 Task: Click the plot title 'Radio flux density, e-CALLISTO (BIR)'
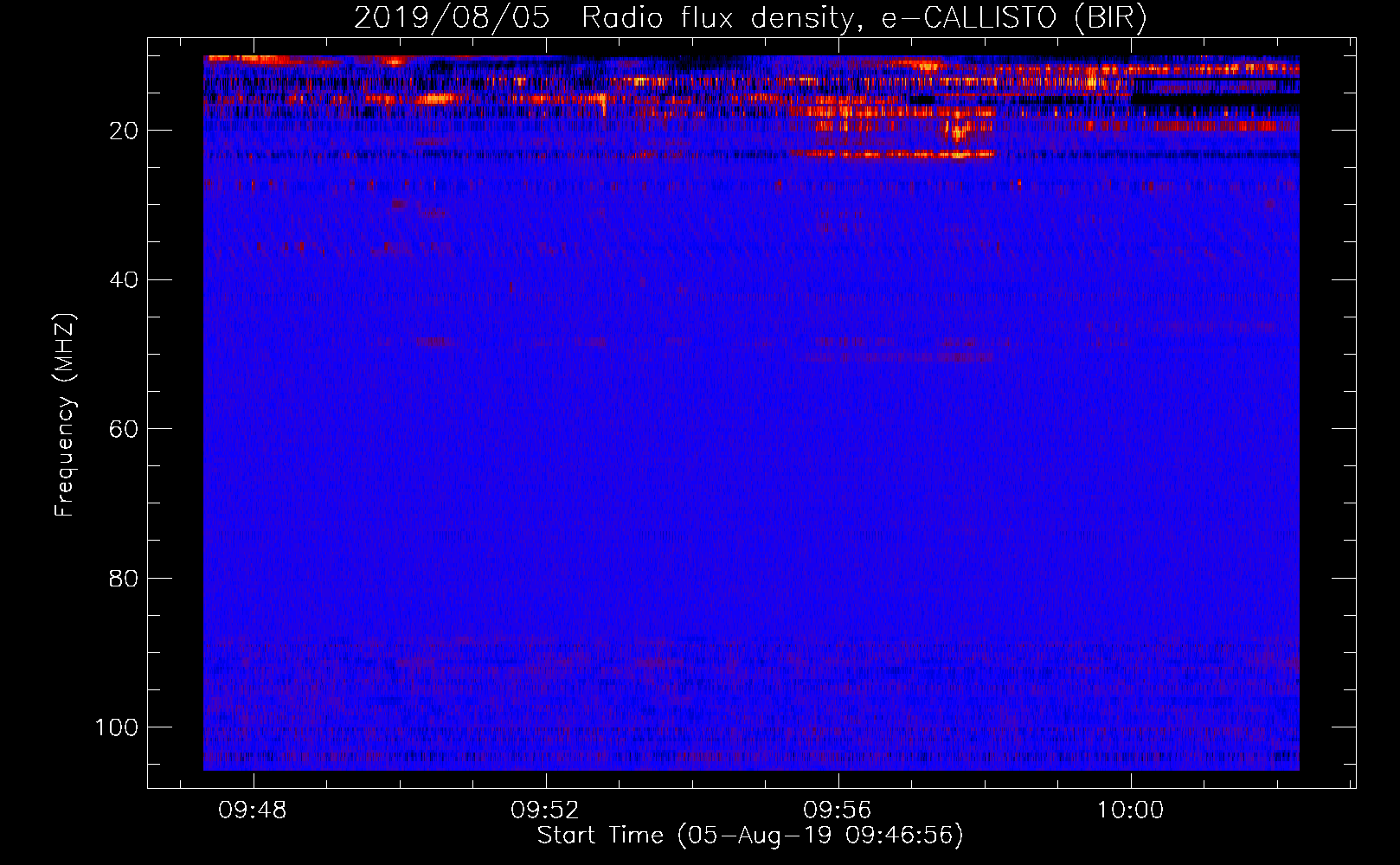864,18
